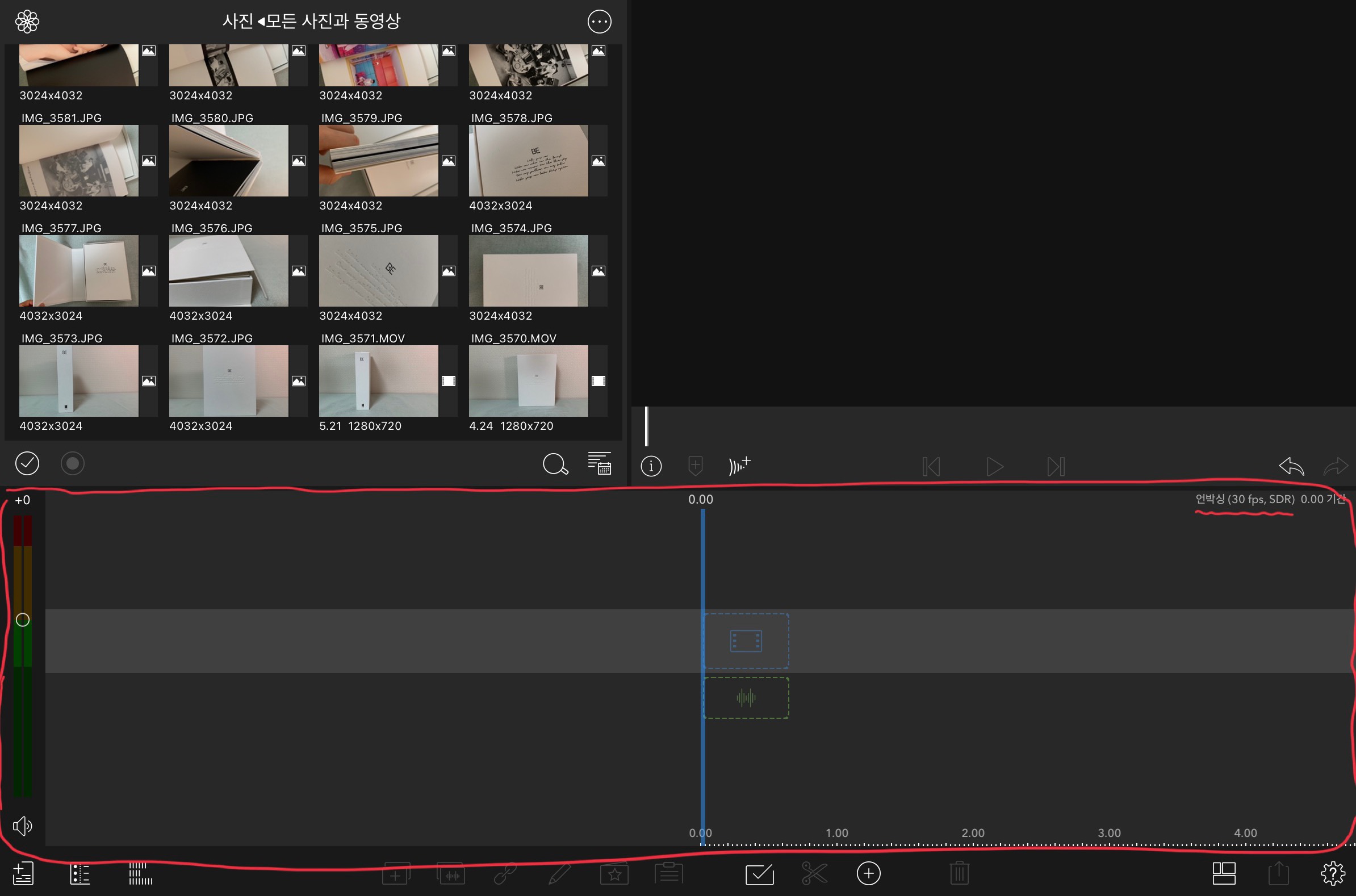This screenshot has width=1356, height=896.
Task: Open library sort and filter options
Action: pos(600,463)
